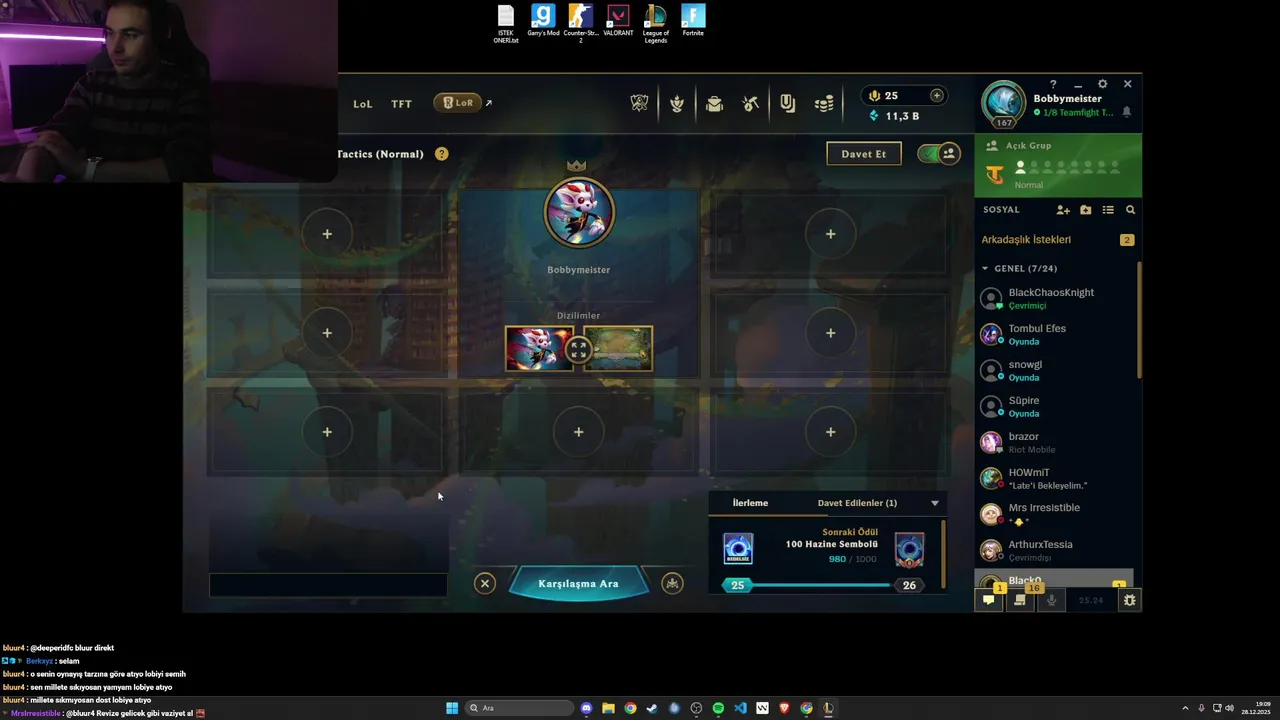This screenshot has height=720, width=1280.
Task: Expand the Davet Edilenler dropdown arrow
Action: click(935, 503)
